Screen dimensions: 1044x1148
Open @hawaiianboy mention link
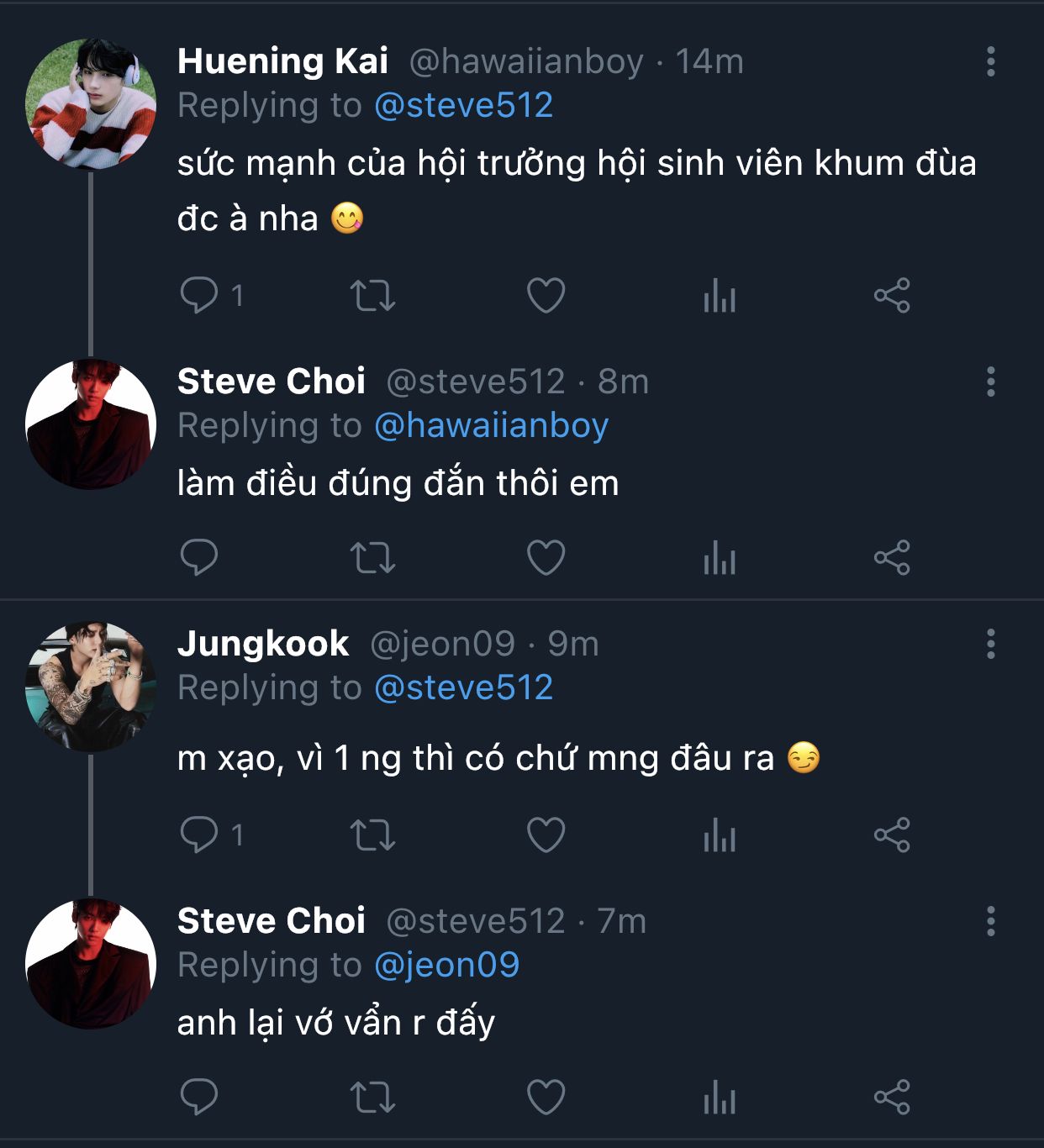[x=491, y=426]
